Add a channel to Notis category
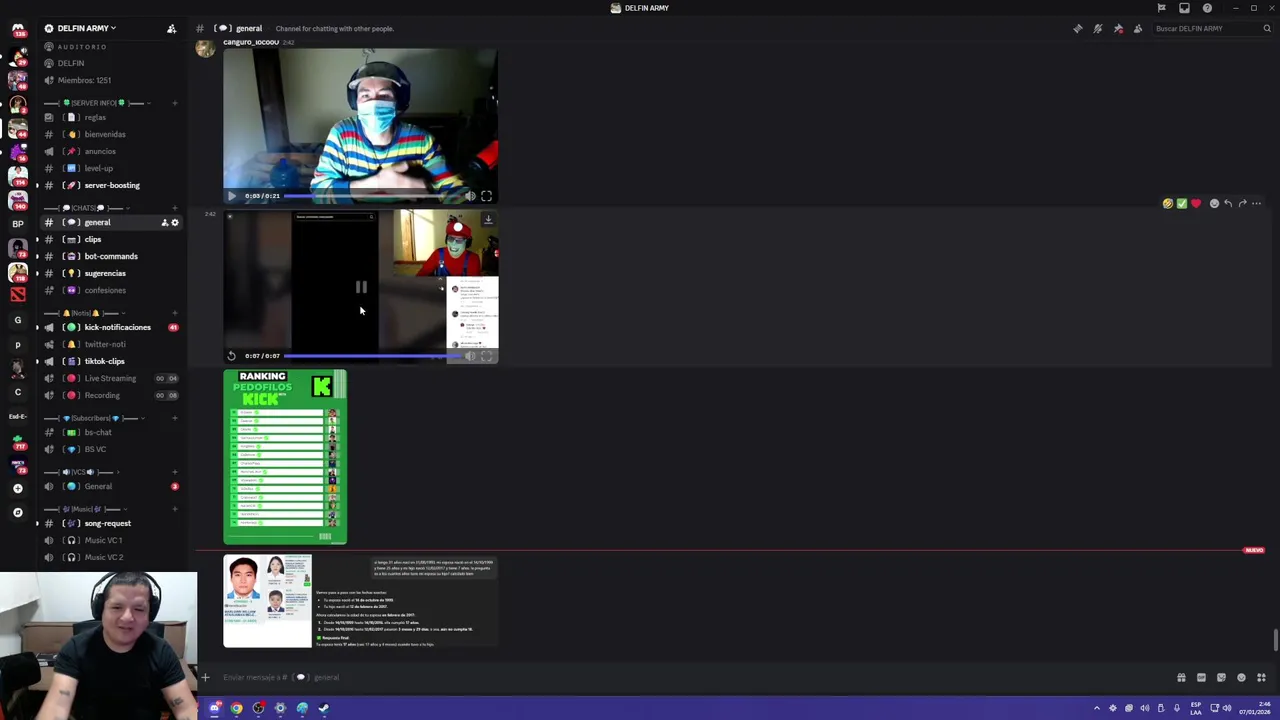 click(x=175, y=313)
